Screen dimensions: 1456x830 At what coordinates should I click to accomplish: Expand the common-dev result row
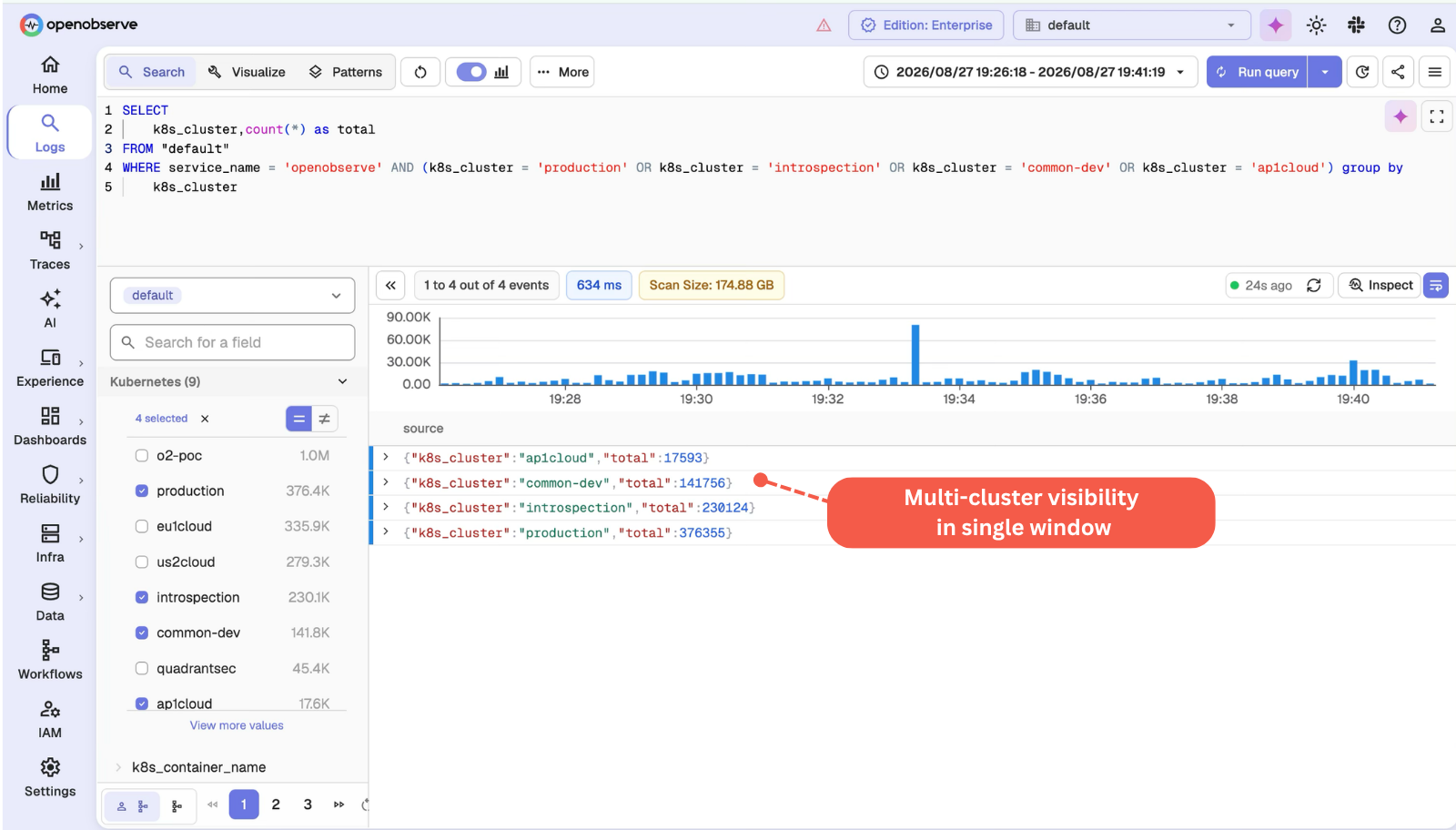[x=386, y=482]
